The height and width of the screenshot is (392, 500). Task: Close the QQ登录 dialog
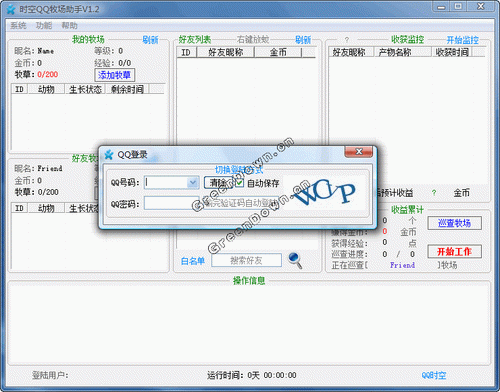click(x=359, y=152)
